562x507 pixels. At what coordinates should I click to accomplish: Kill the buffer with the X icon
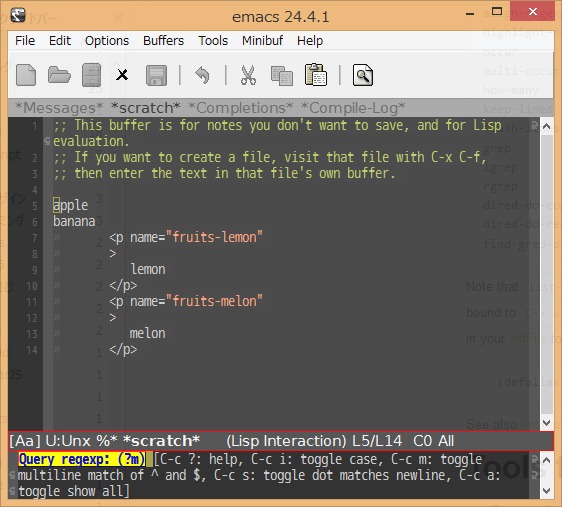tap(122, 75)
